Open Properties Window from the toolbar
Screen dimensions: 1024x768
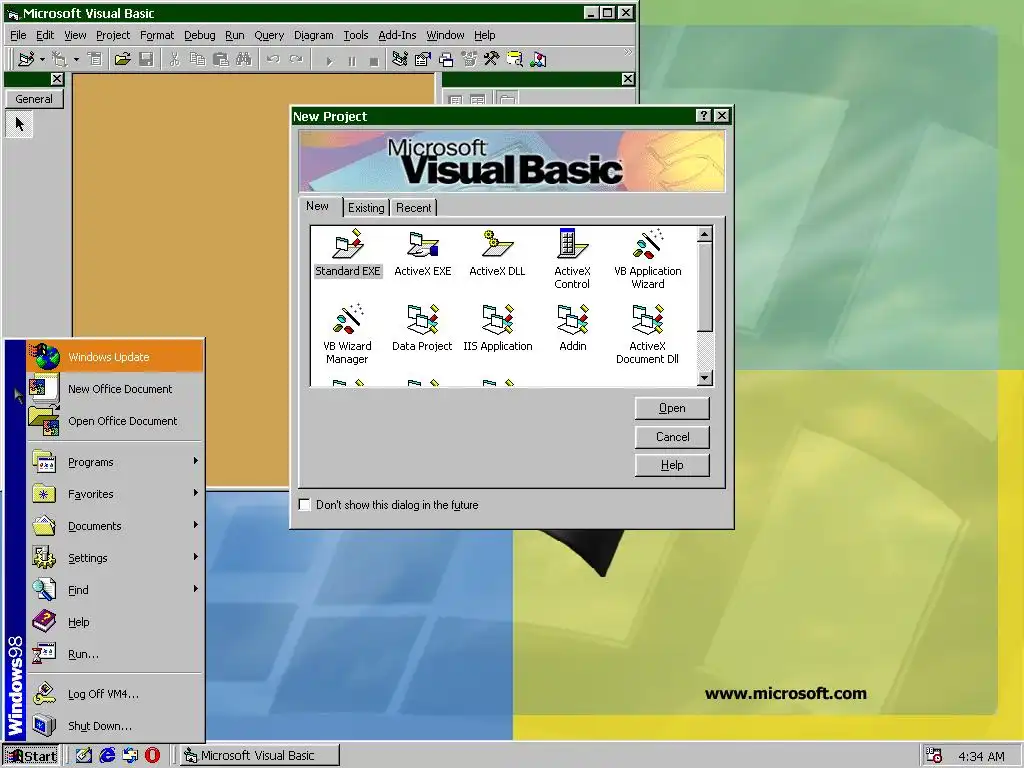click(x=423, y=59)
